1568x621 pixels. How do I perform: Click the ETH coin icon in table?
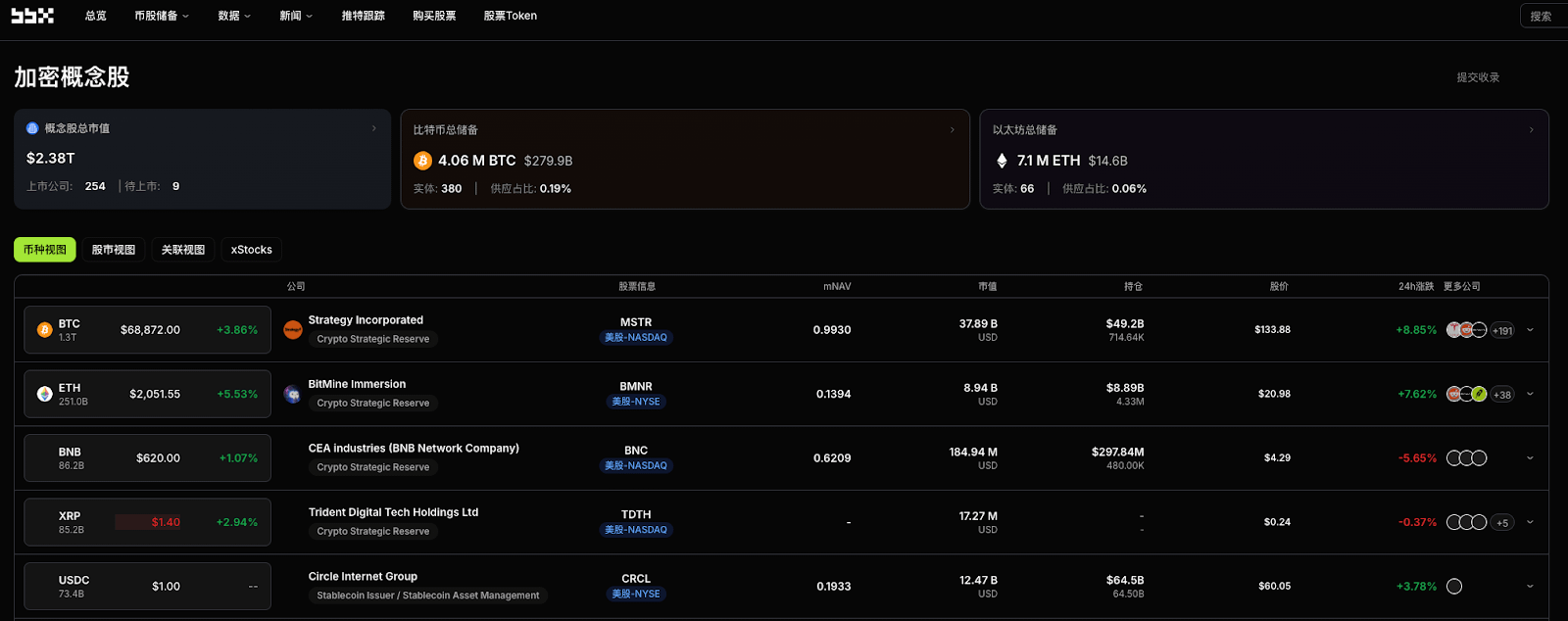(x=44, y=394)
